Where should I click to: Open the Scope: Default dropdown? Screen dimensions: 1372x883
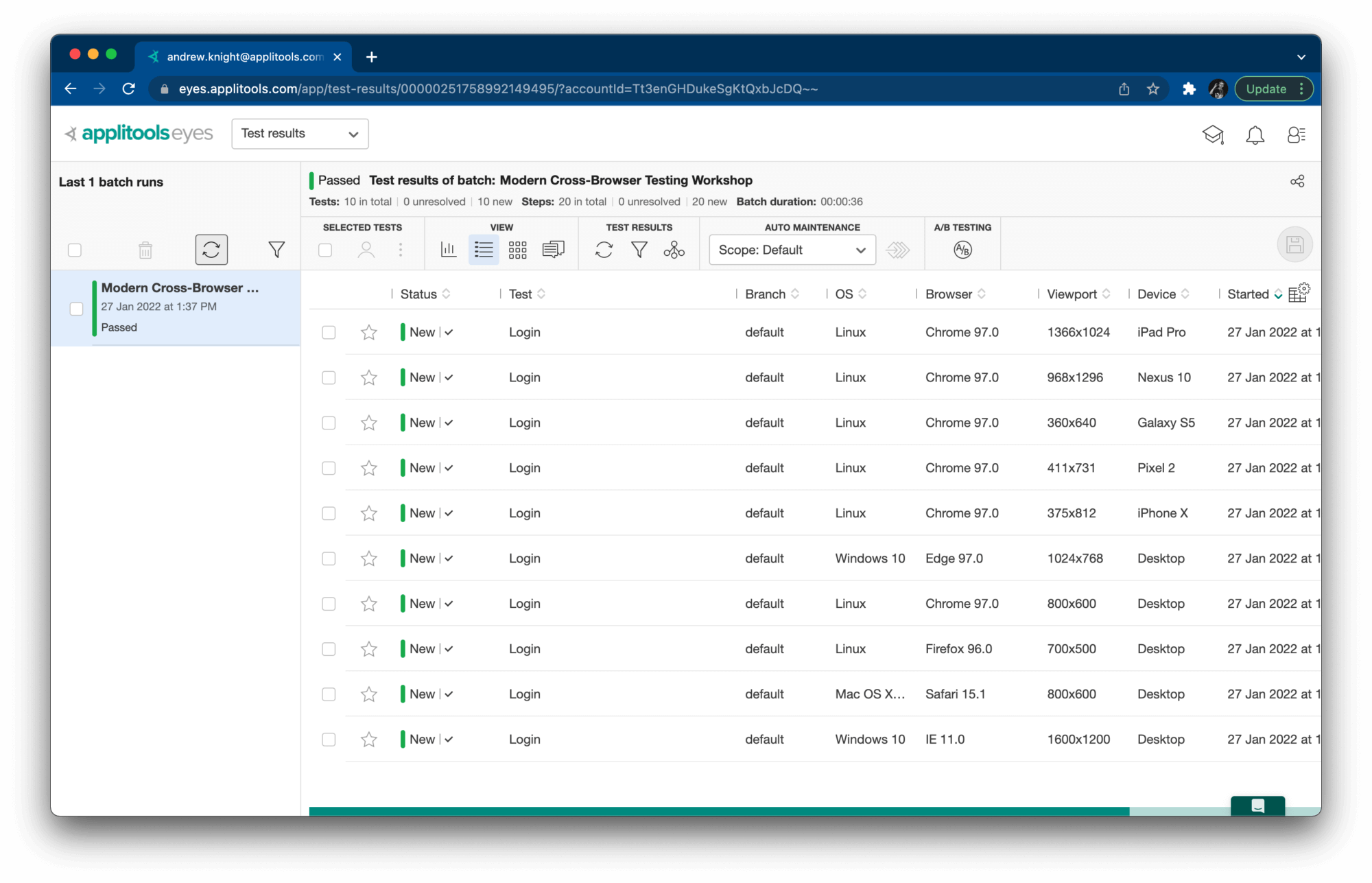[x=791, y=250]
